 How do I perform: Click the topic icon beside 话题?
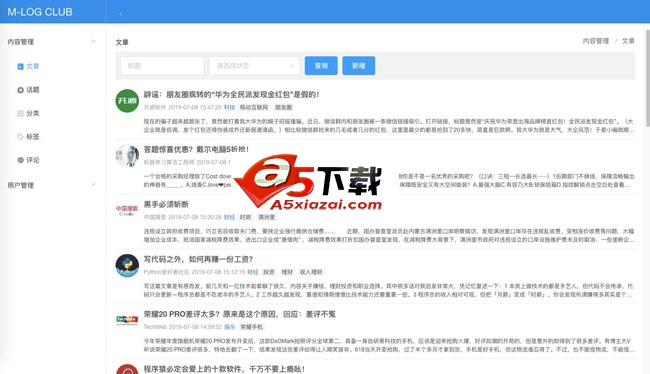point(20,90)
